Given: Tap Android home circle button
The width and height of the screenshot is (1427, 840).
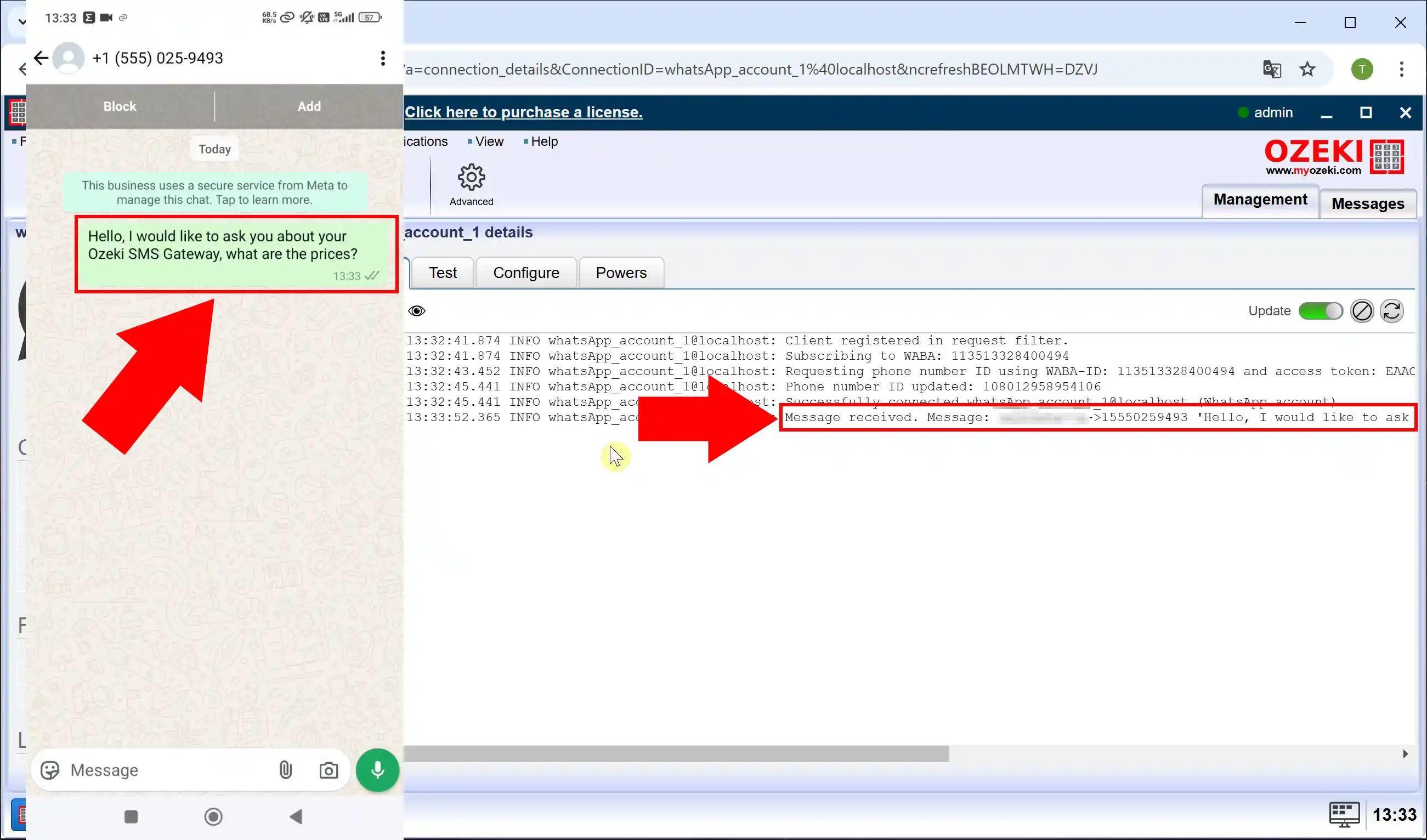Looking at the screenshot, I should pyautogui.click(x=213, y=816).
